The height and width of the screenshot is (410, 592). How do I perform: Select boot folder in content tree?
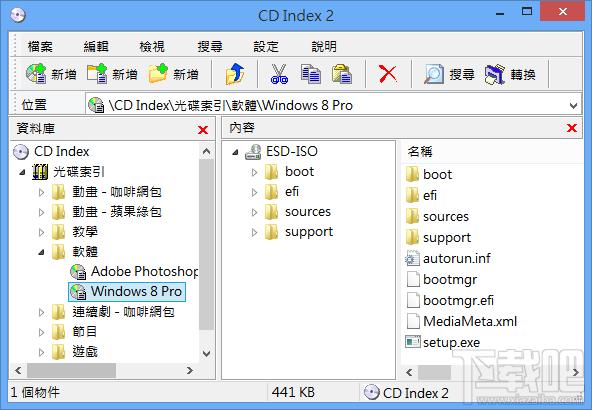[x=299, y=172]
